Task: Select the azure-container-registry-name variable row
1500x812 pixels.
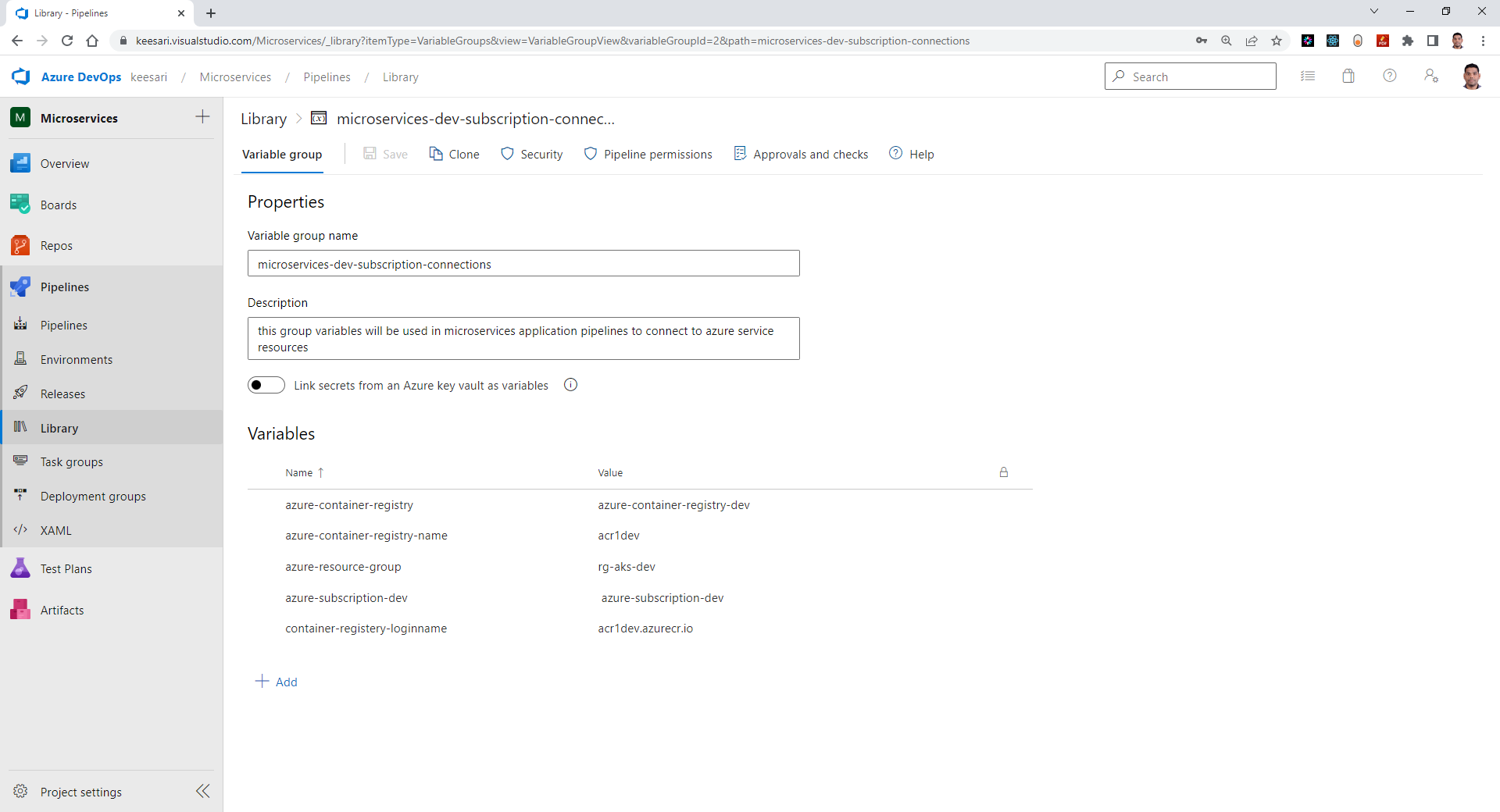Action: point(640,536)
